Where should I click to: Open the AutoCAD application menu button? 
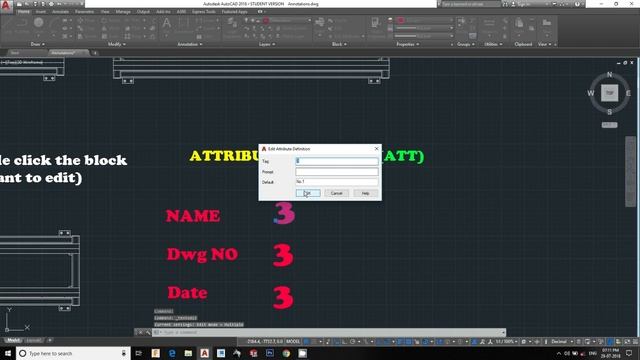click(6, 6)
